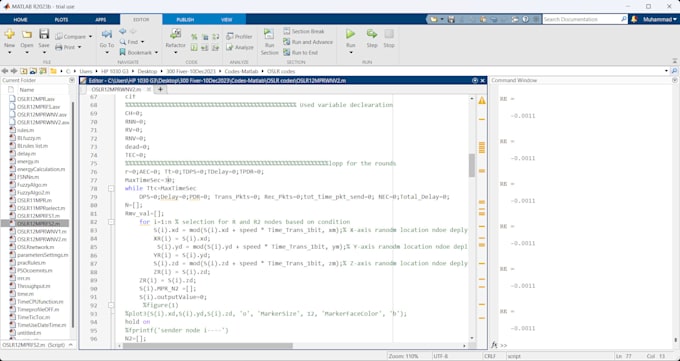Click the Open folder icon
The width and height of the screenshot is (680, 361).
pyautogui.click(x=27, y=34)
